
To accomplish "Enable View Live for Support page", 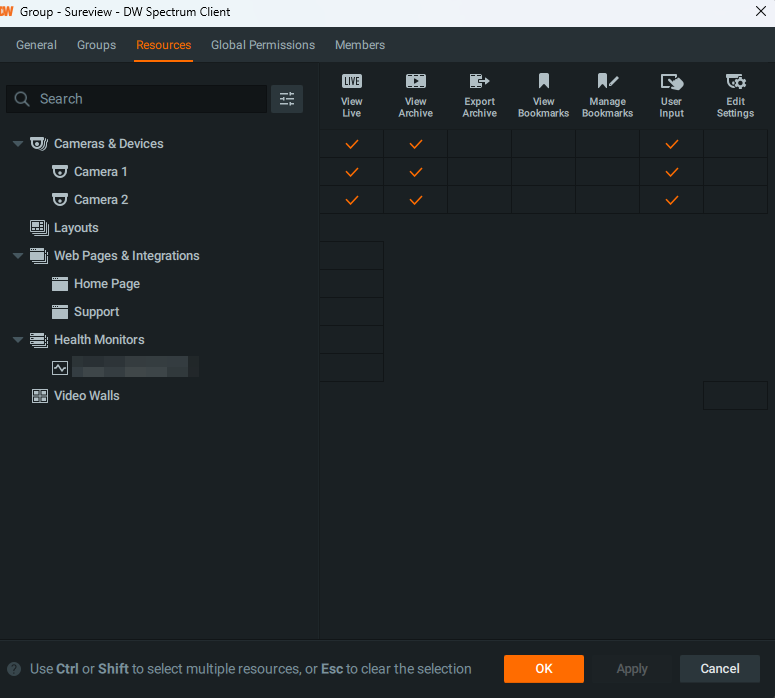I will 351,312.
